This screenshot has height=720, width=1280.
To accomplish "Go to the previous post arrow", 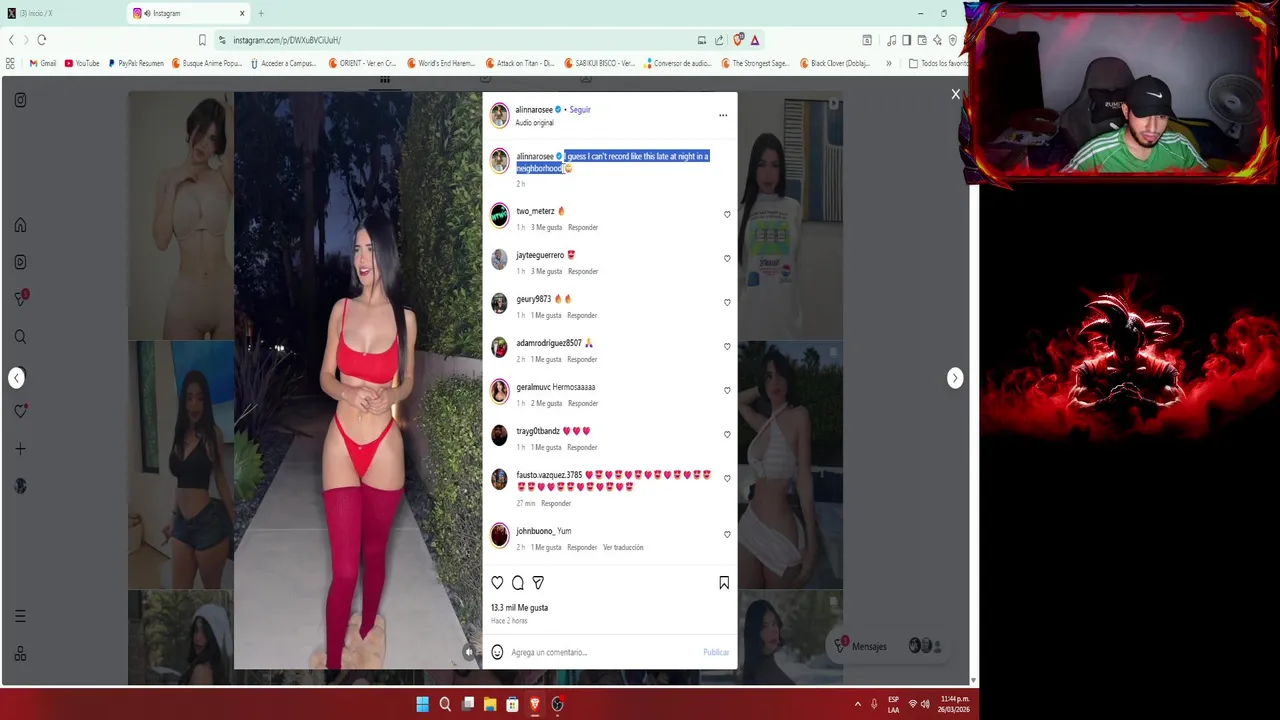I will pos(17,378).
